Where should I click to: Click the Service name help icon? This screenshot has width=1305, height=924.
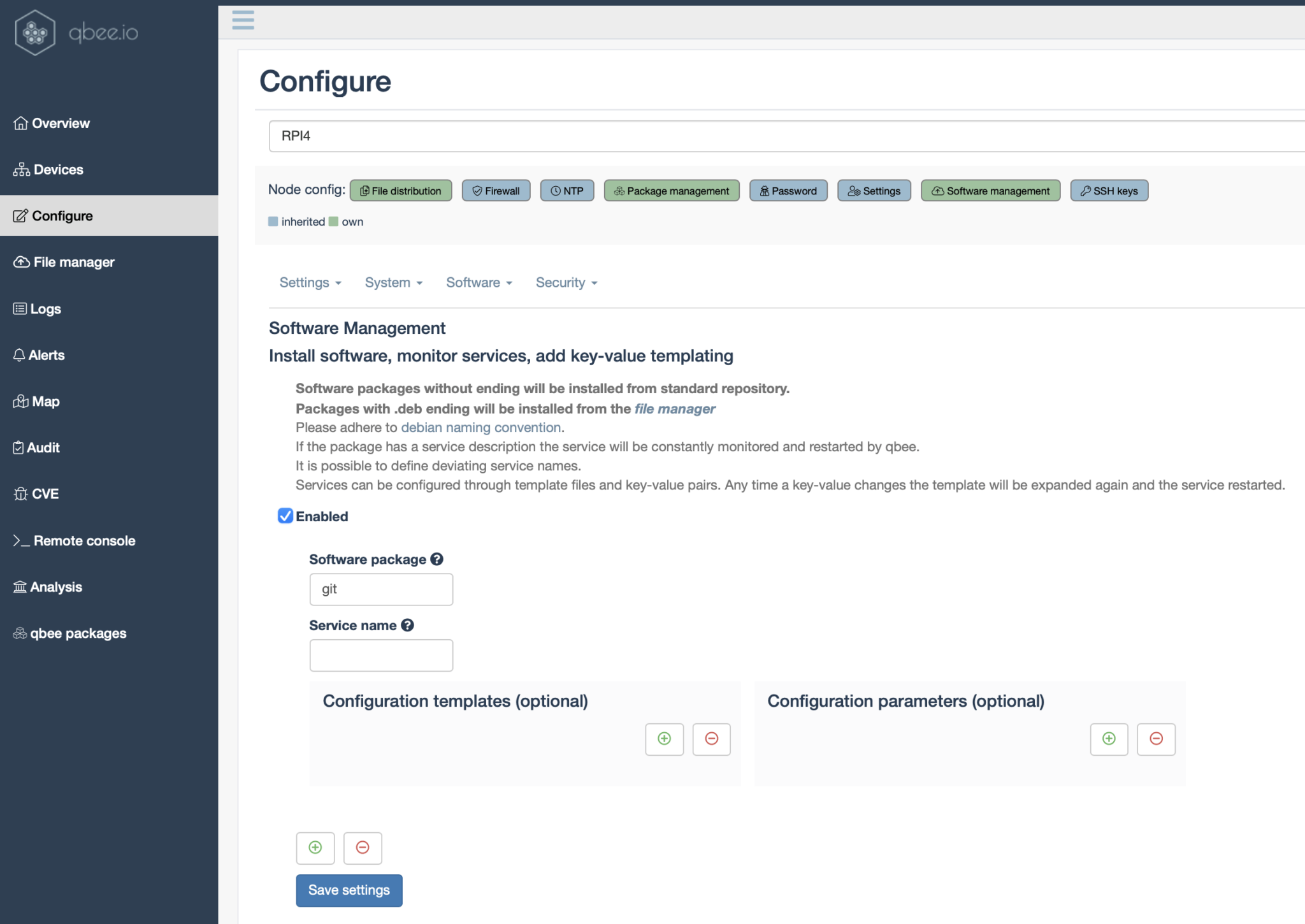pos(407,625)
